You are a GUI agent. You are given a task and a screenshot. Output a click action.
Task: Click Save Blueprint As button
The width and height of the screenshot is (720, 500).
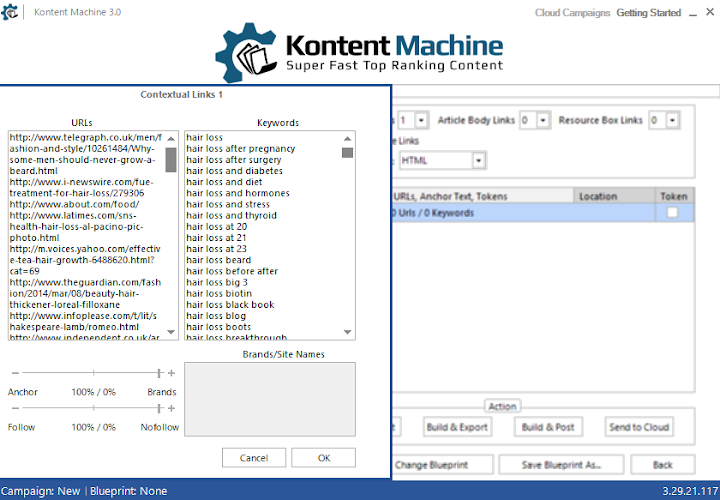click(561, 465)
